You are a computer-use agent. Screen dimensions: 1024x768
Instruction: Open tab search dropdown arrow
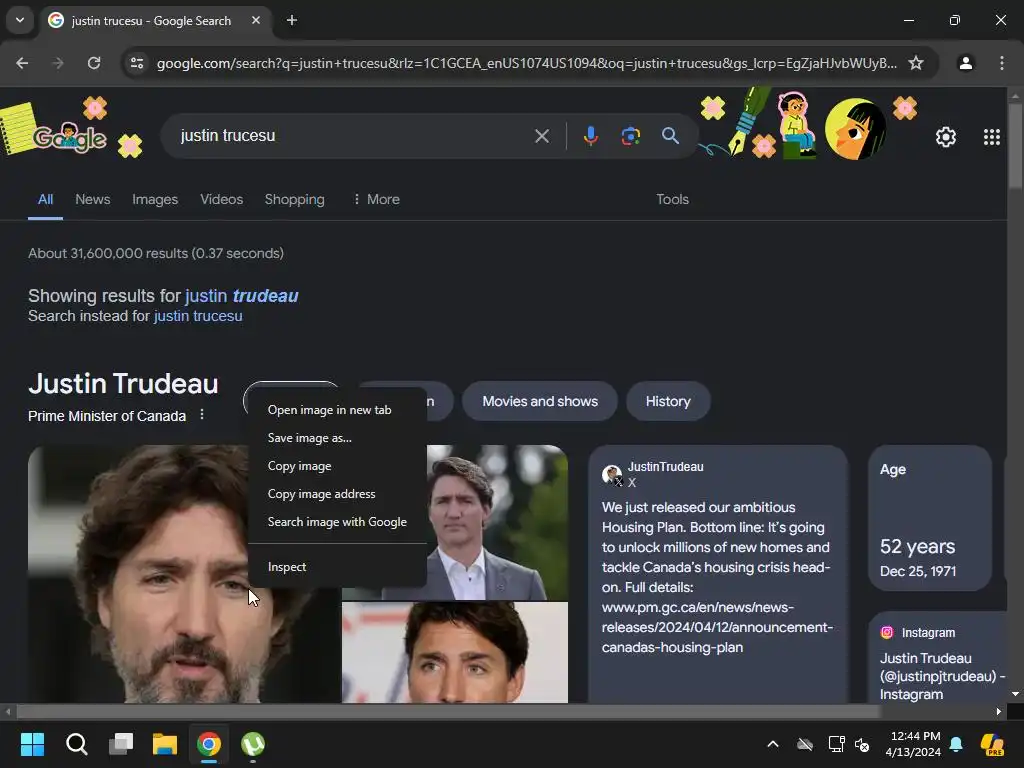(20, 20)
